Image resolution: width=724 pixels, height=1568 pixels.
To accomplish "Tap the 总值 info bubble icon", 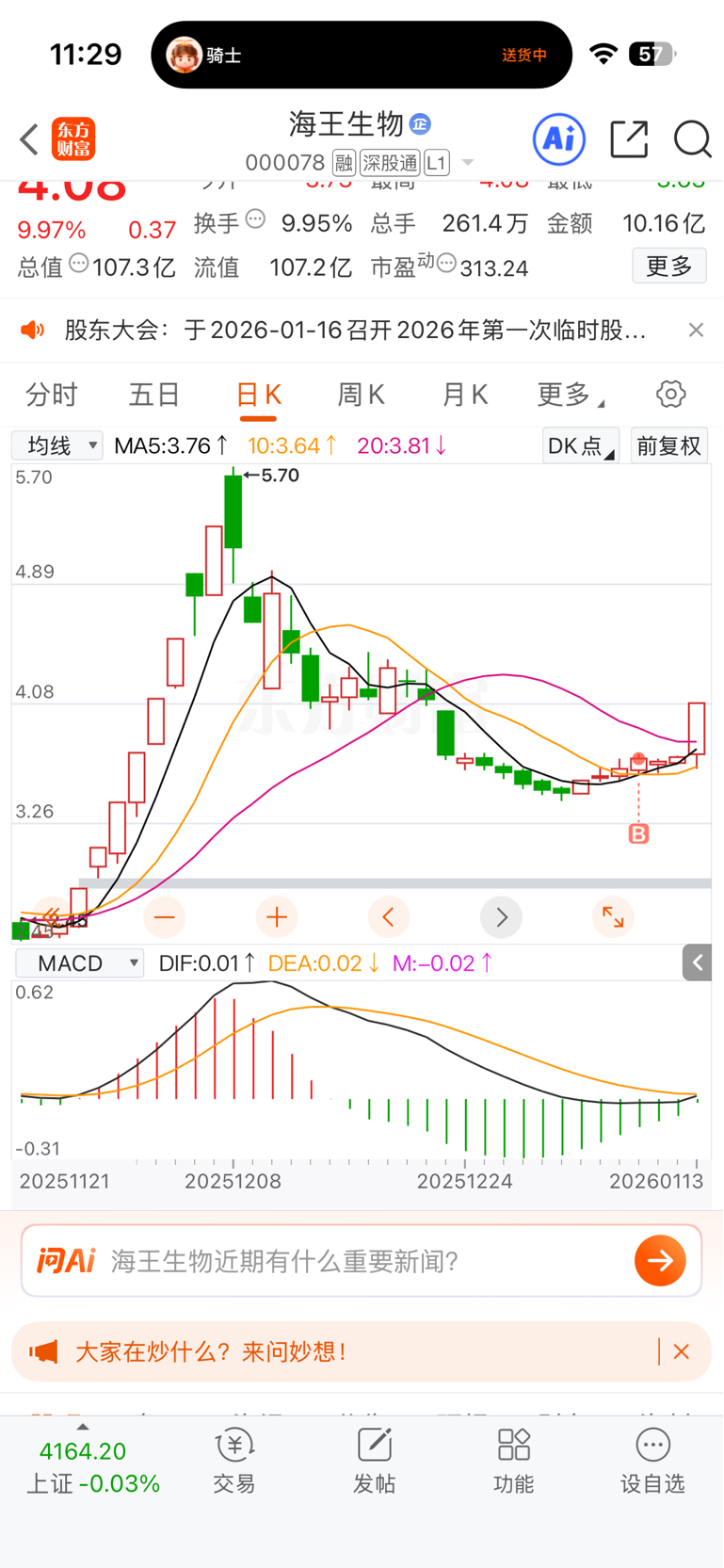I will click(x=79, y=264).
